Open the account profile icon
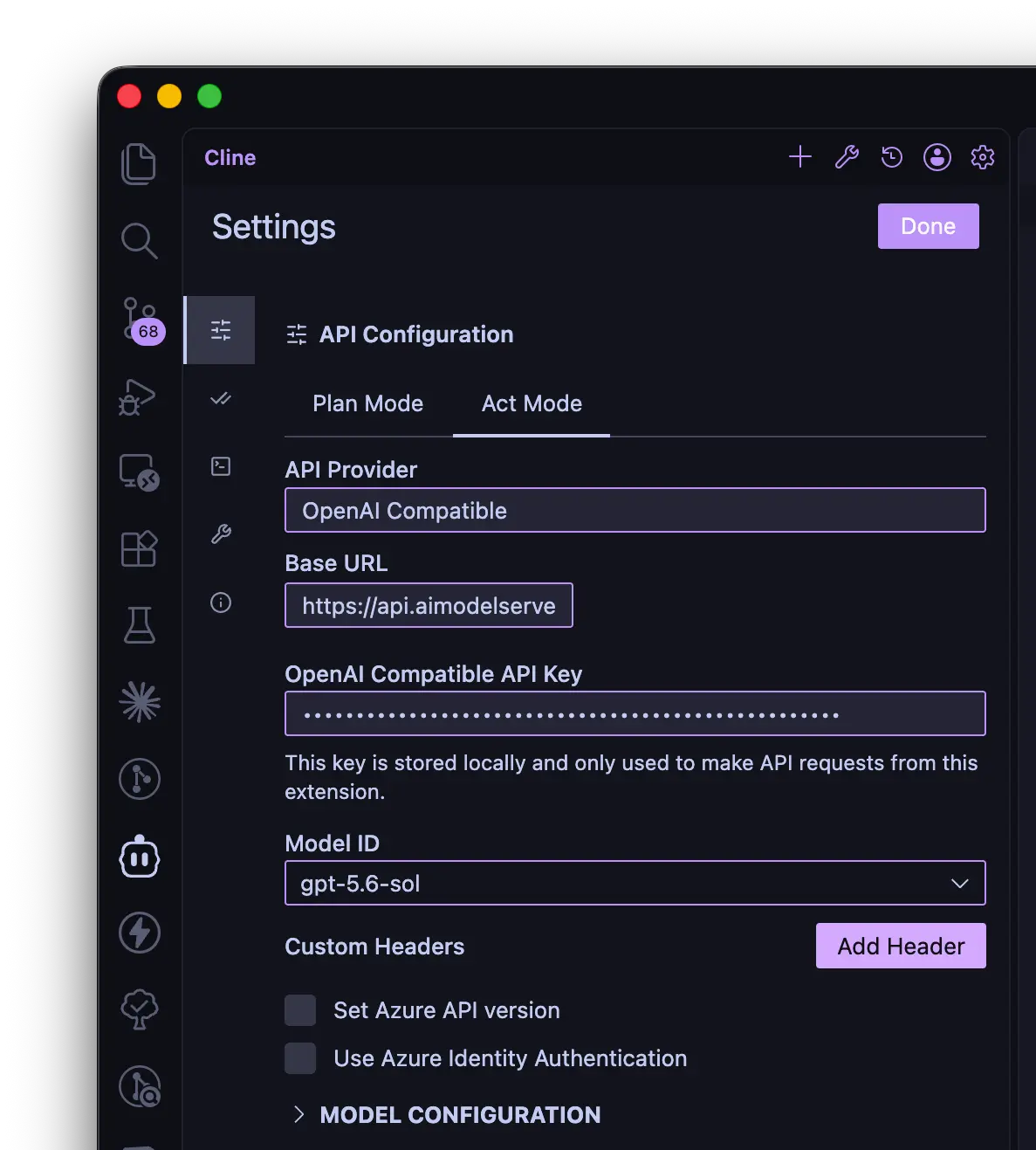Image resolution: width=1036 pixels, height=1150 pixels. click(x=937, y=157)
